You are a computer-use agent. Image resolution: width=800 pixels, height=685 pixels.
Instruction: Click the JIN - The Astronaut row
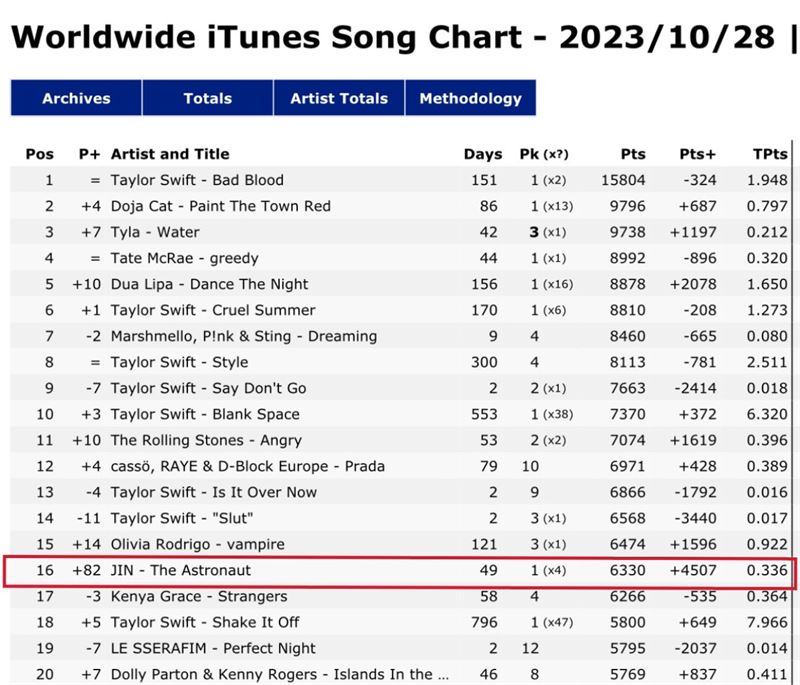click(401, 570)
